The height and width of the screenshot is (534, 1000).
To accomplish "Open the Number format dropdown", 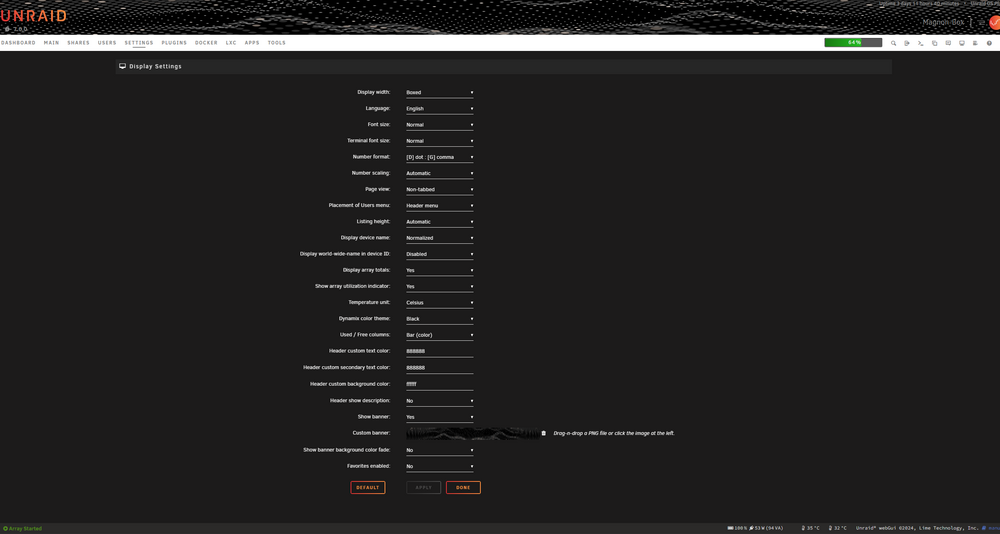I will click(x=439, y=157).
